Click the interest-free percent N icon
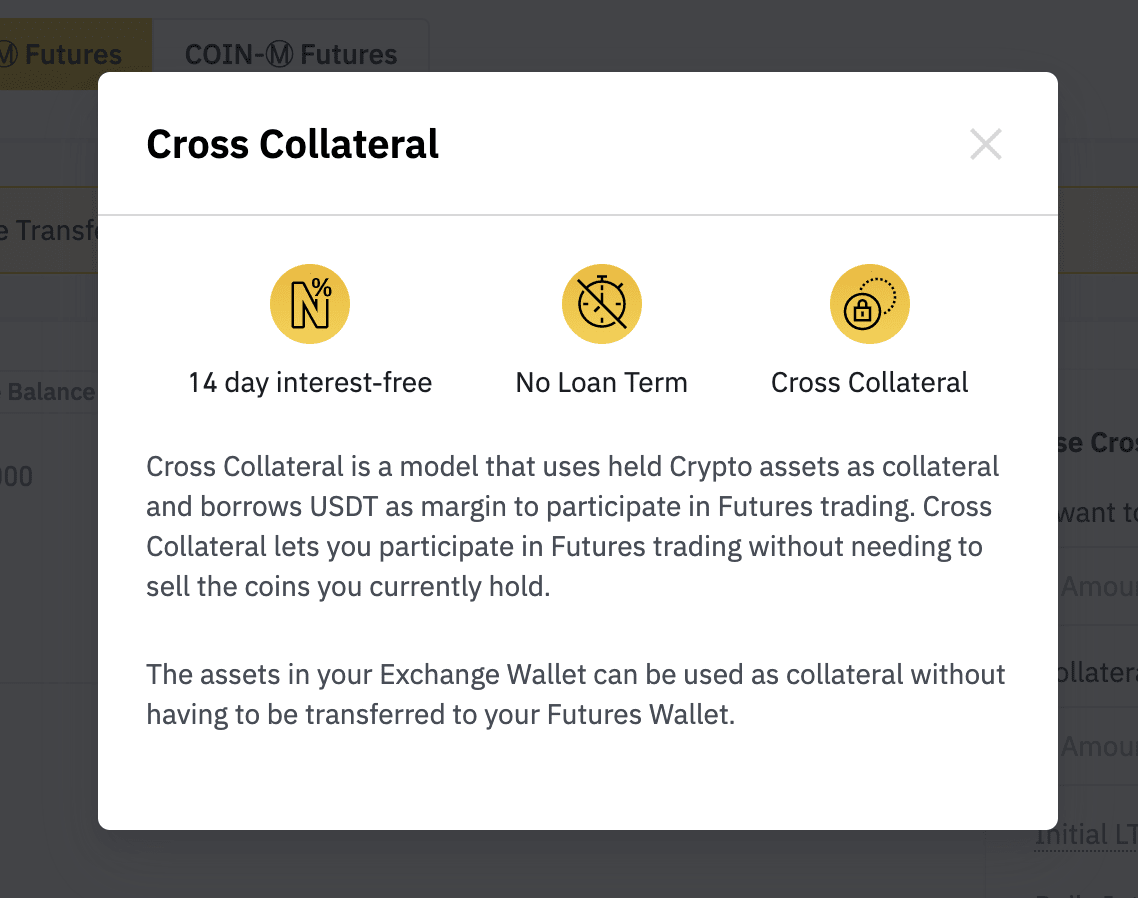The width and height of the screenshot is (1138, 898). click(x=310, y=303)
